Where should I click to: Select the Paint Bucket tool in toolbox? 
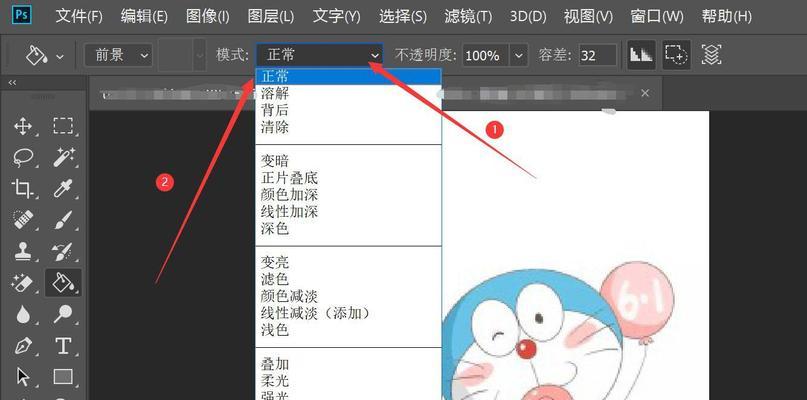pyautogui.click(x=63, y=283)
